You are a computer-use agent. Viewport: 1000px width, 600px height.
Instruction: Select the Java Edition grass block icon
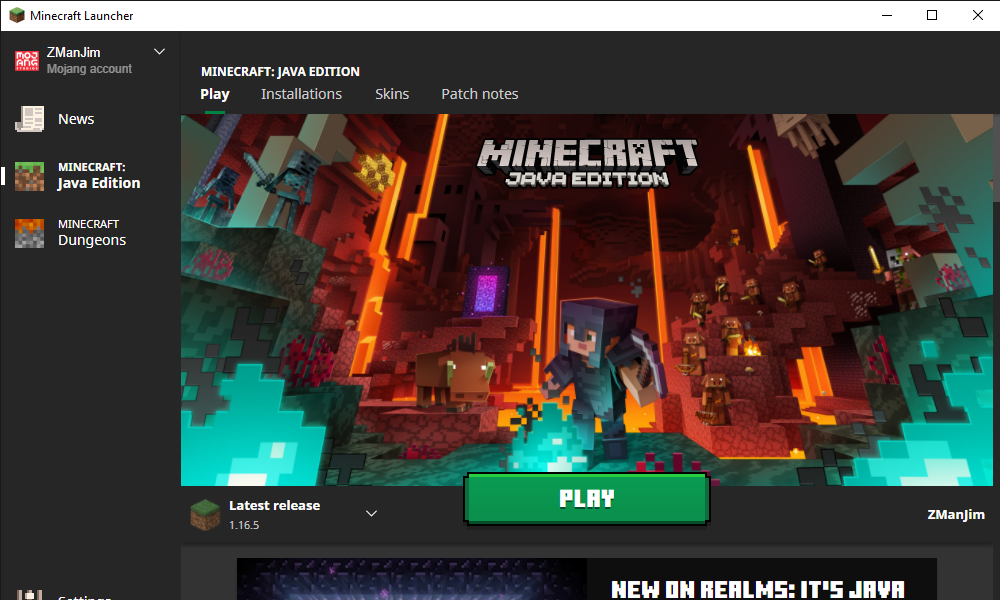pyautogui.click(x=29, y=176)
